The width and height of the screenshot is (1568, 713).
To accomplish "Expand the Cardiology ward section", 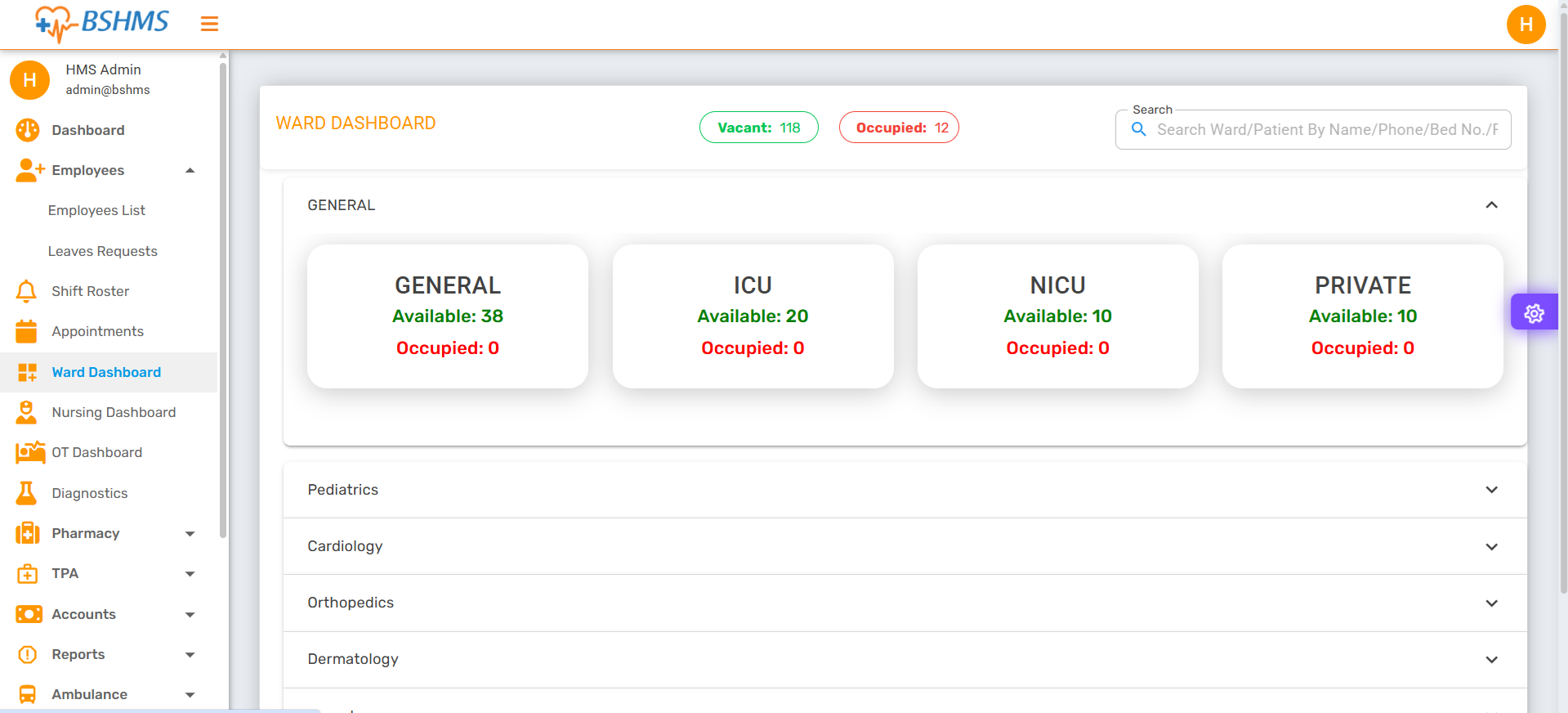I will (1491, 547).
